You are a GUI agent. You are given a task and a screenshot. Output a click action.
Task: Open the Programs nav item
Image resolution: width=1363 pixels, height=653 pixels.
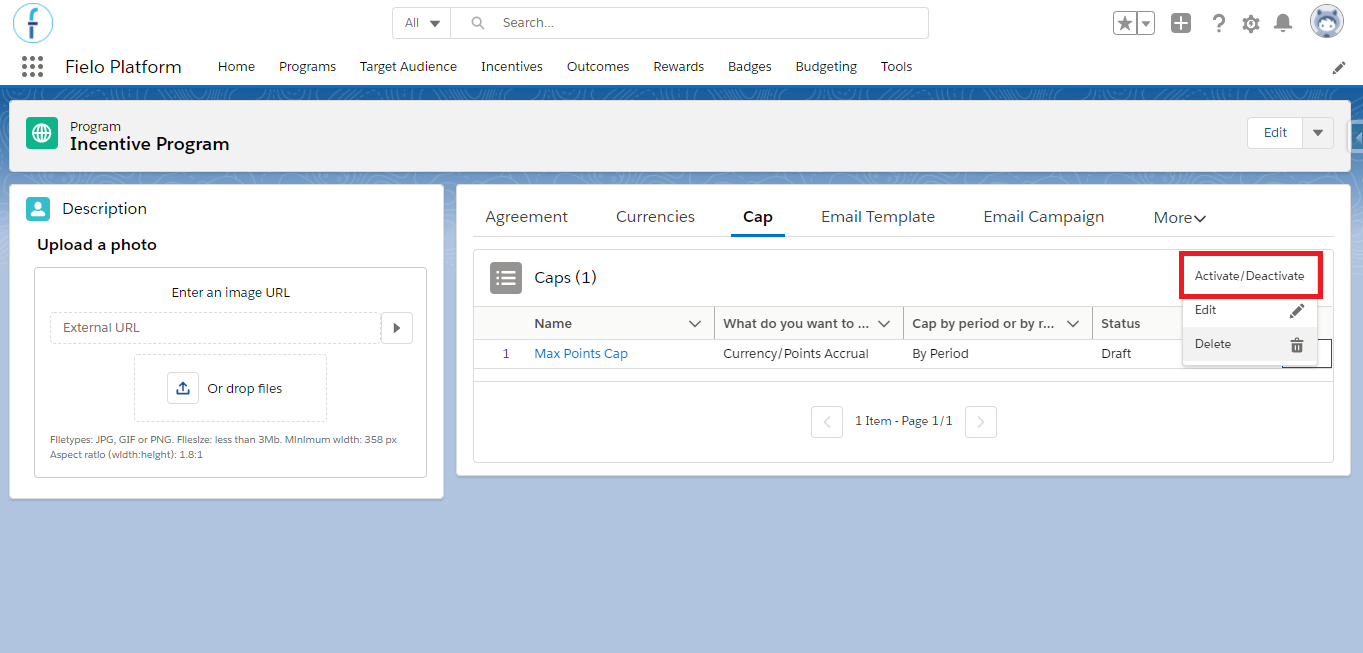click(307, 66)
